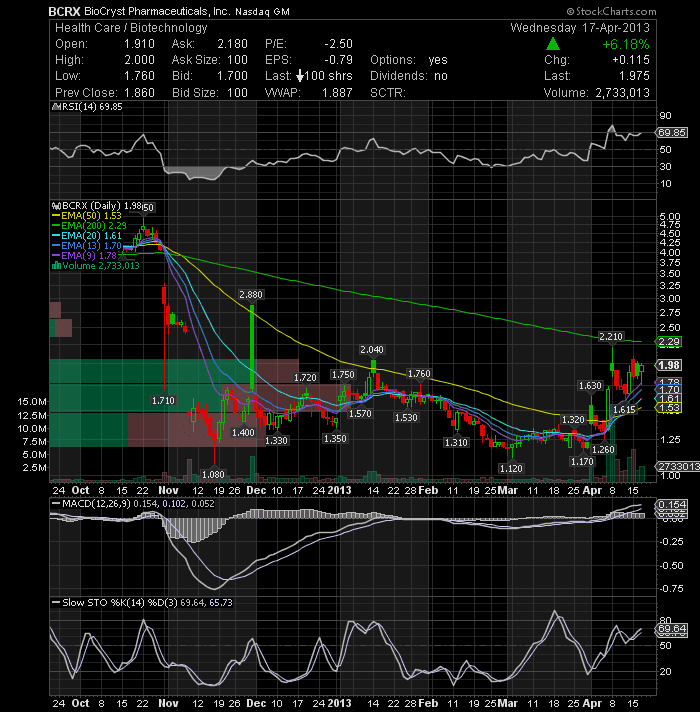Click the 1.170 price label

click(582, 461)
